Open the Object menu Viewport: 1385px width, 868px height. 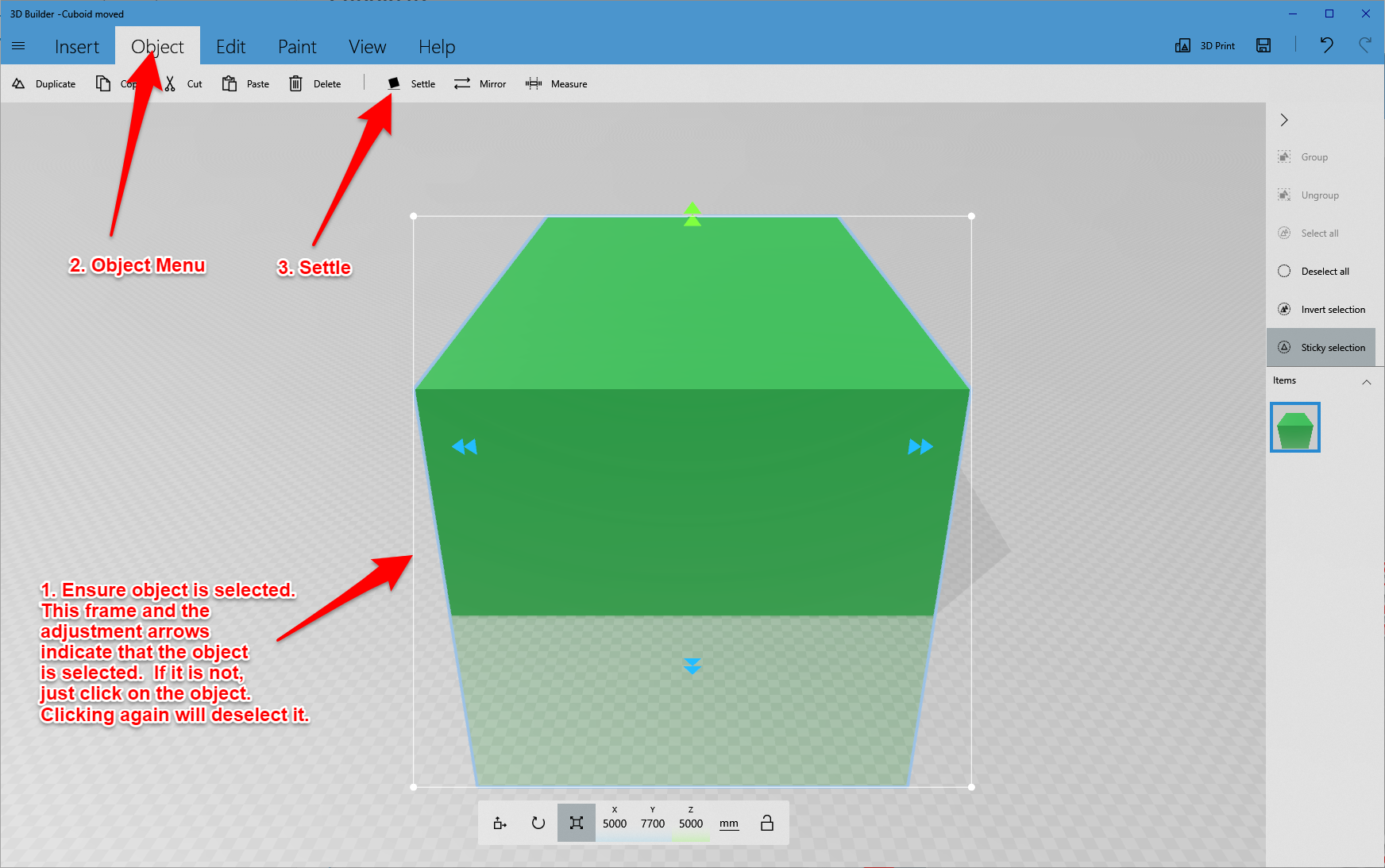[x=156, y=47]
